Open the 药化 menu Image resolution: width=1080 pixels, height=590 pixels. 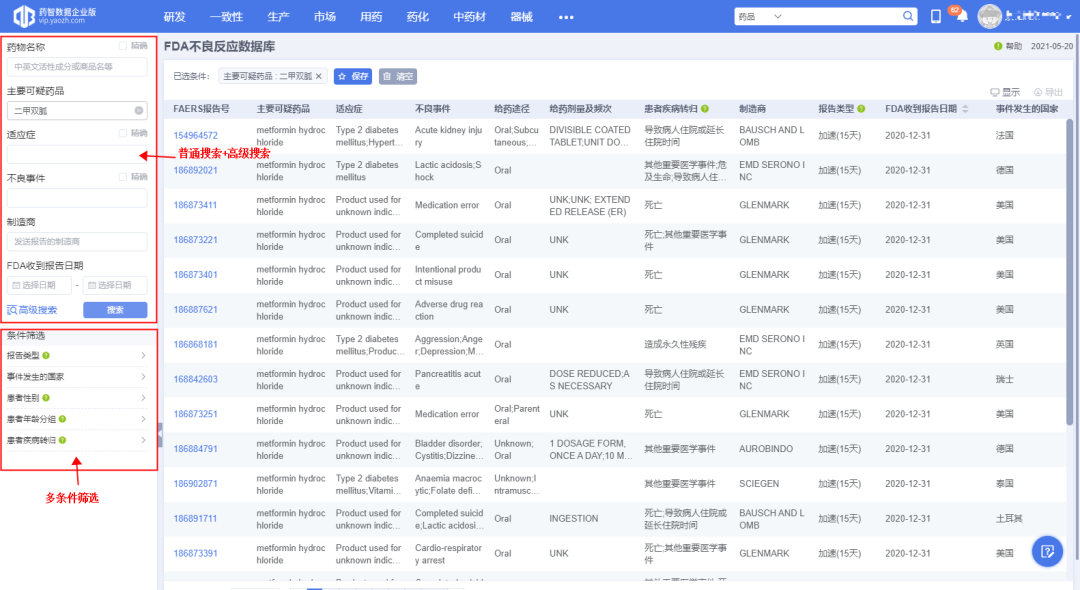click(x=417, y=17)
